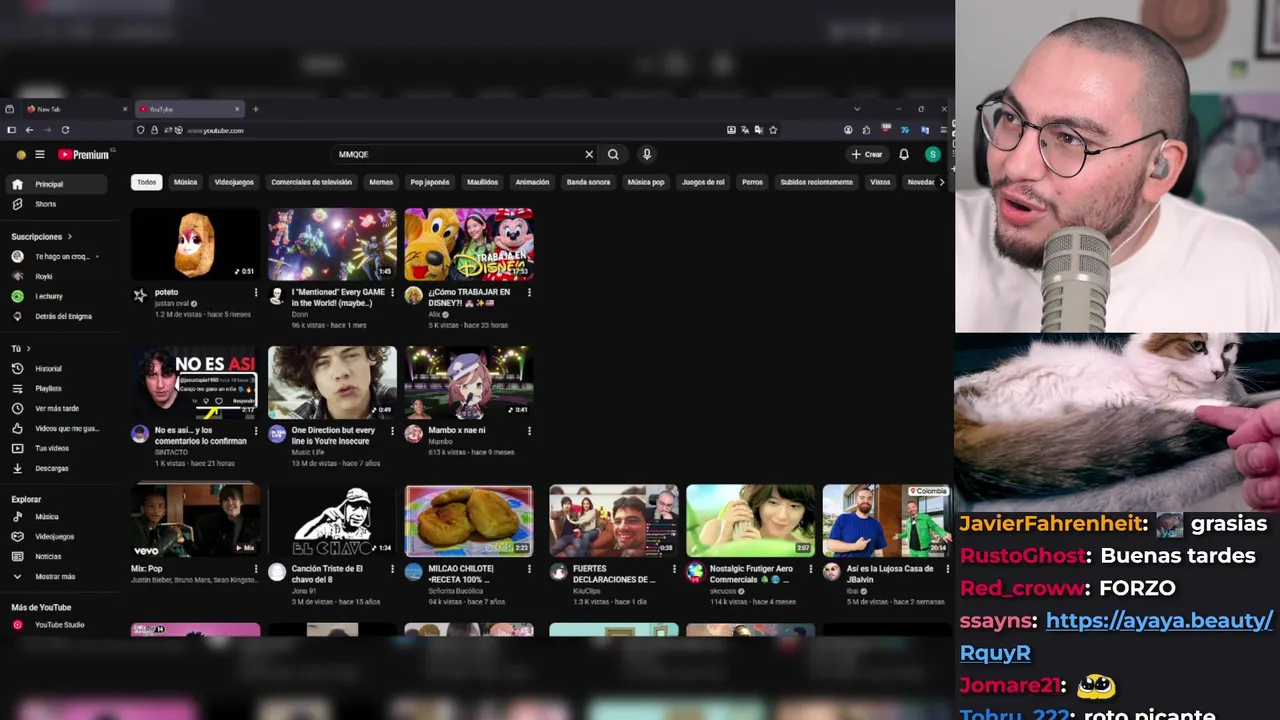The height and width of the screenshot is (720, 1280).
Task: Select the Juegos de rol chip
Action: coord(703,182)
